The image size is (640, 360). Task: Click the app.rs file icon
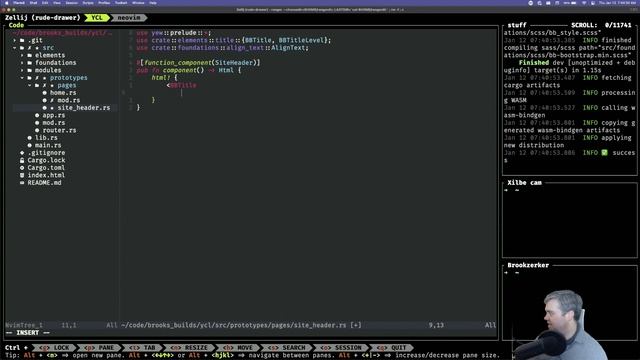click(x=37, y=116)
